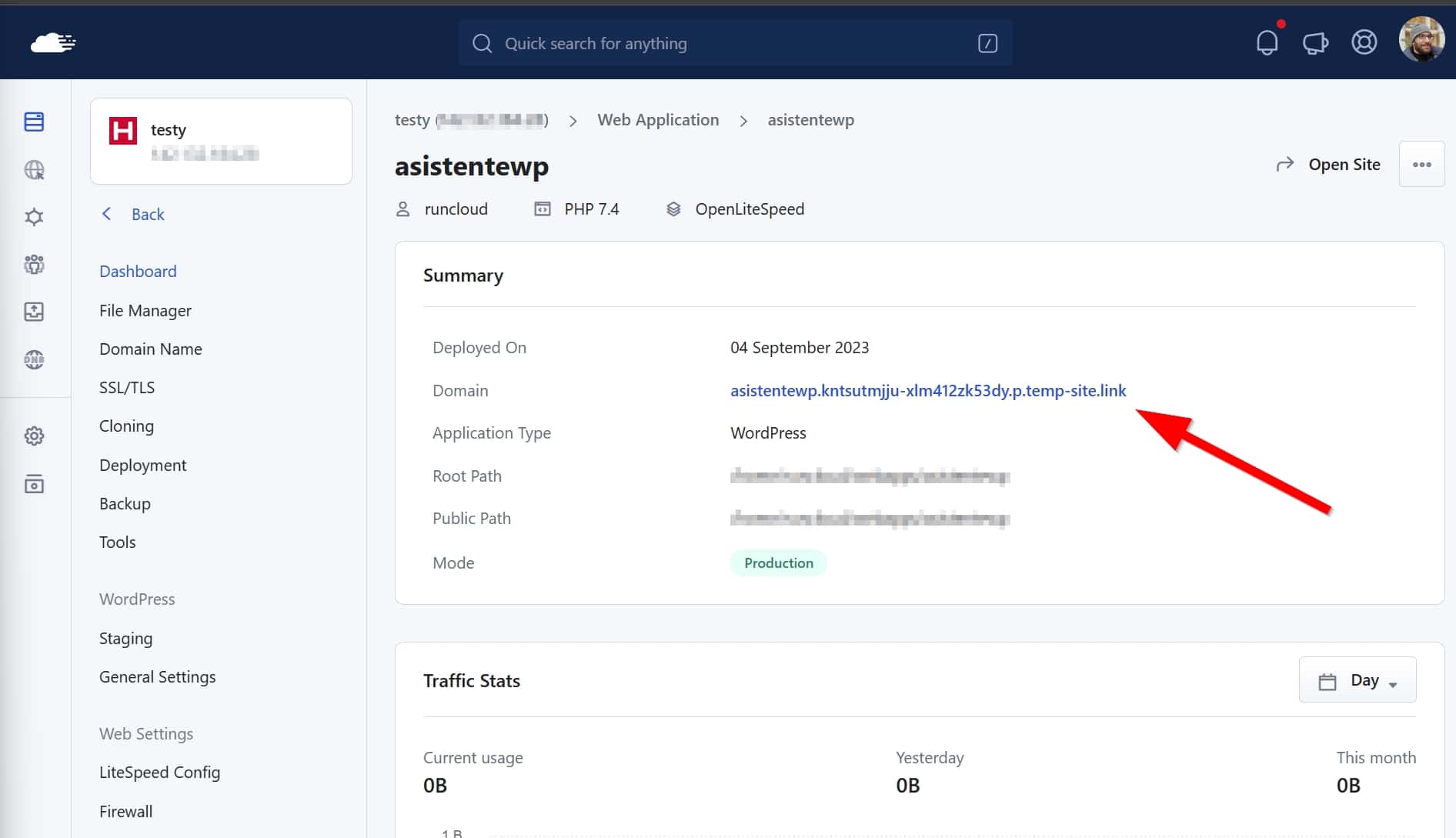Image resolution: width=1456 pixels, height=838 pixels.
Task: Open the three-dots more options menu
Action: point(1421,165)
